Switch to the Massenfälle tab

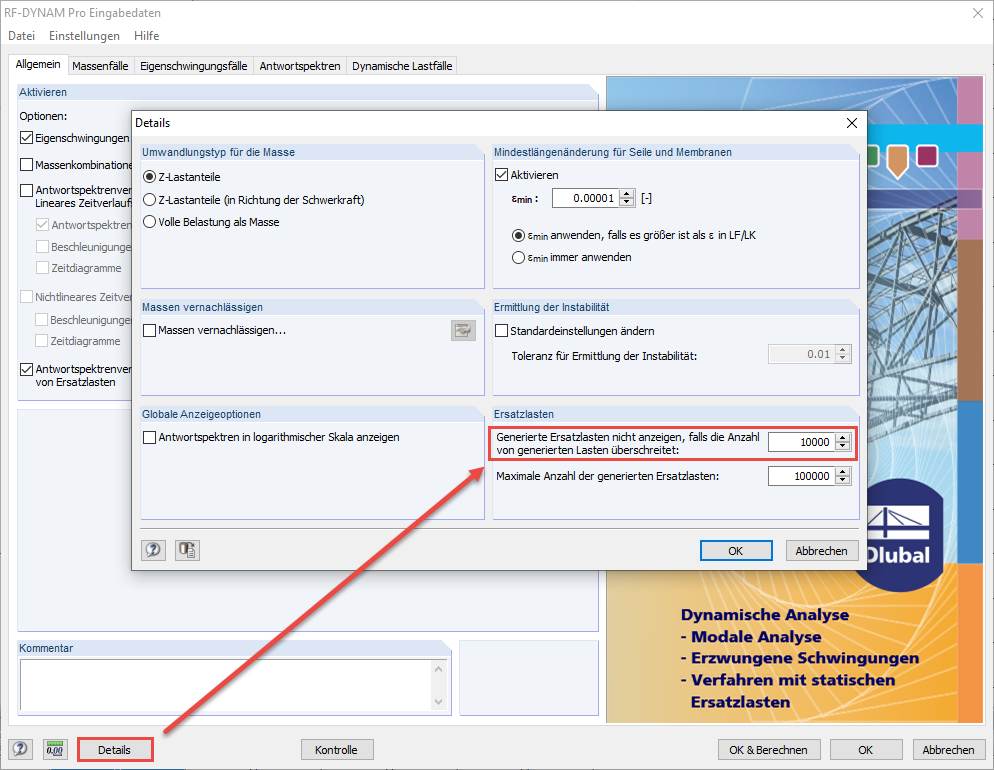100,66
